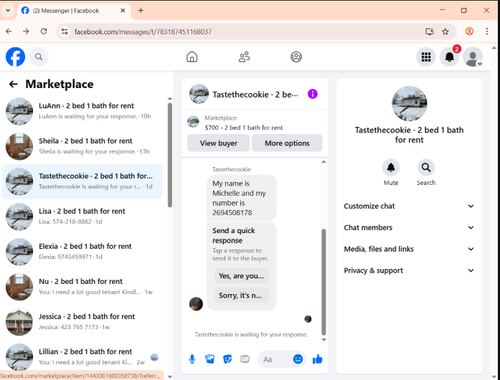Choose a sticker from the sticker icon
Screen dimensions: 500x380
227,359
